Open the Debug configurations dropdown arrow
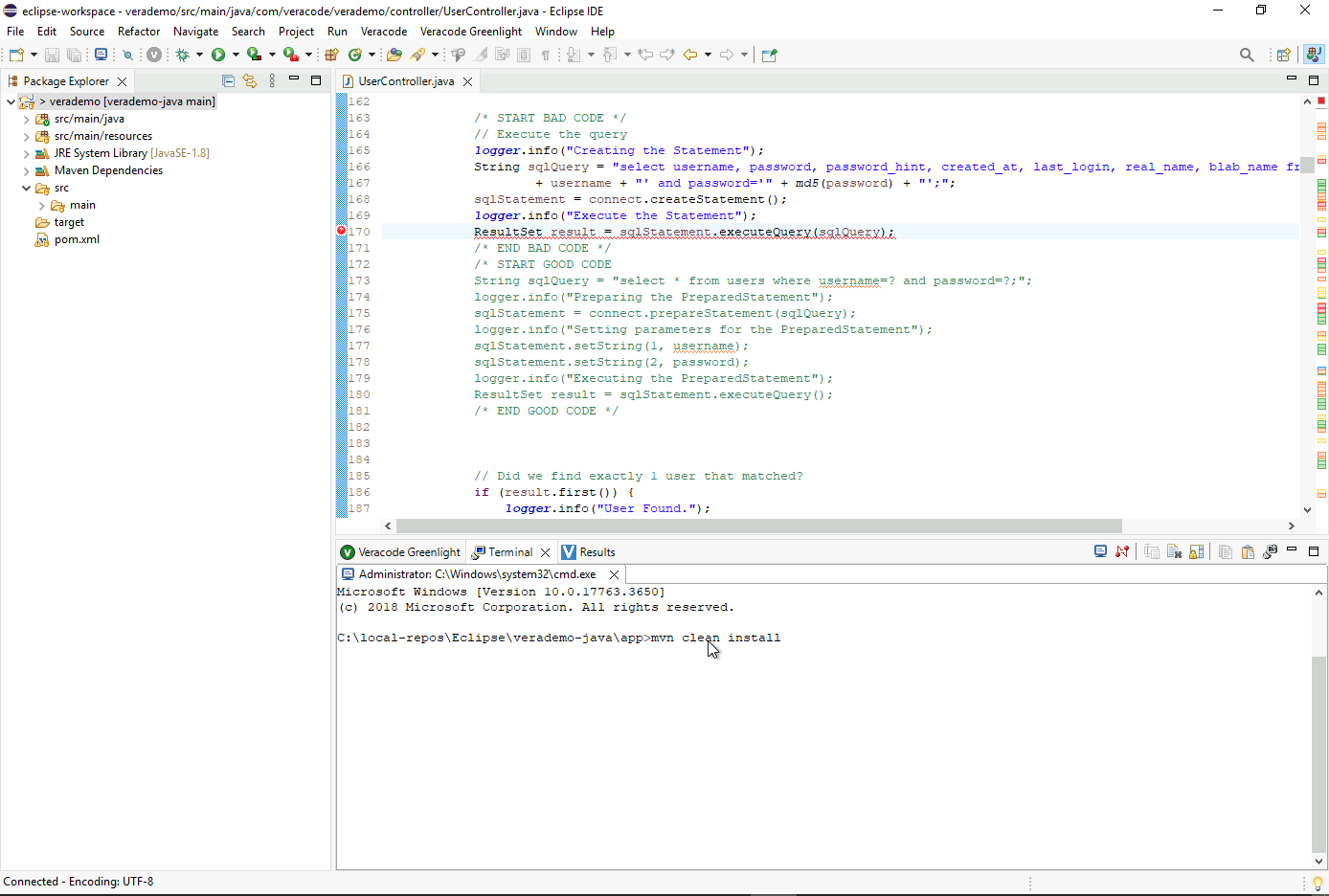 click(199, 55)
